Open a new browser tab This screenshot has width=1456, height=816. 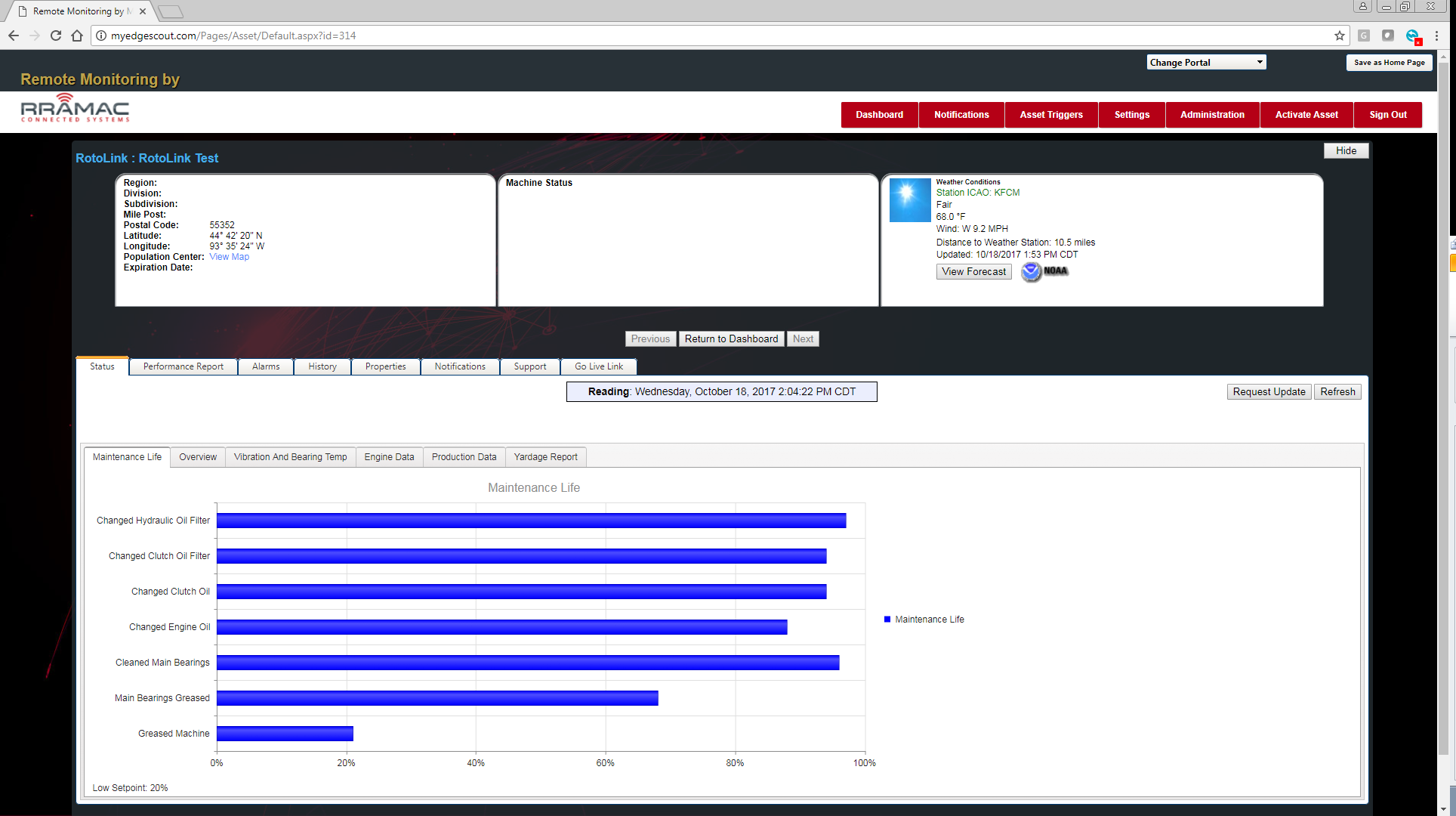click(x=170, y=11)
